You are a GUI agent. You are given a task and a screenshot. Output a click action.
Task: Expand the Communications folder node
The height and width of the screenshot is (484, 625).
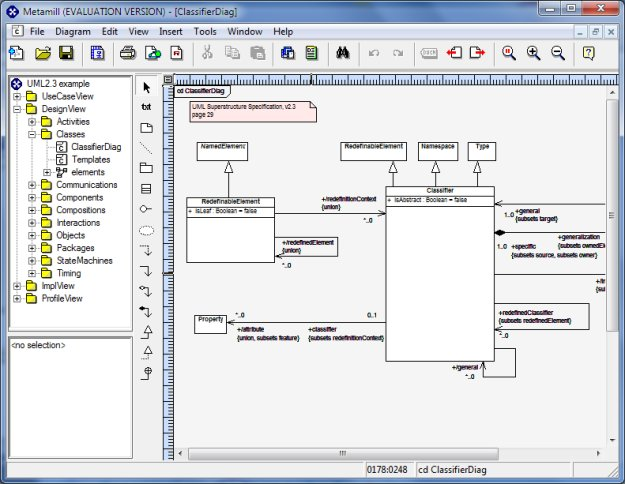pyautogui.click(x=32, y=185)
